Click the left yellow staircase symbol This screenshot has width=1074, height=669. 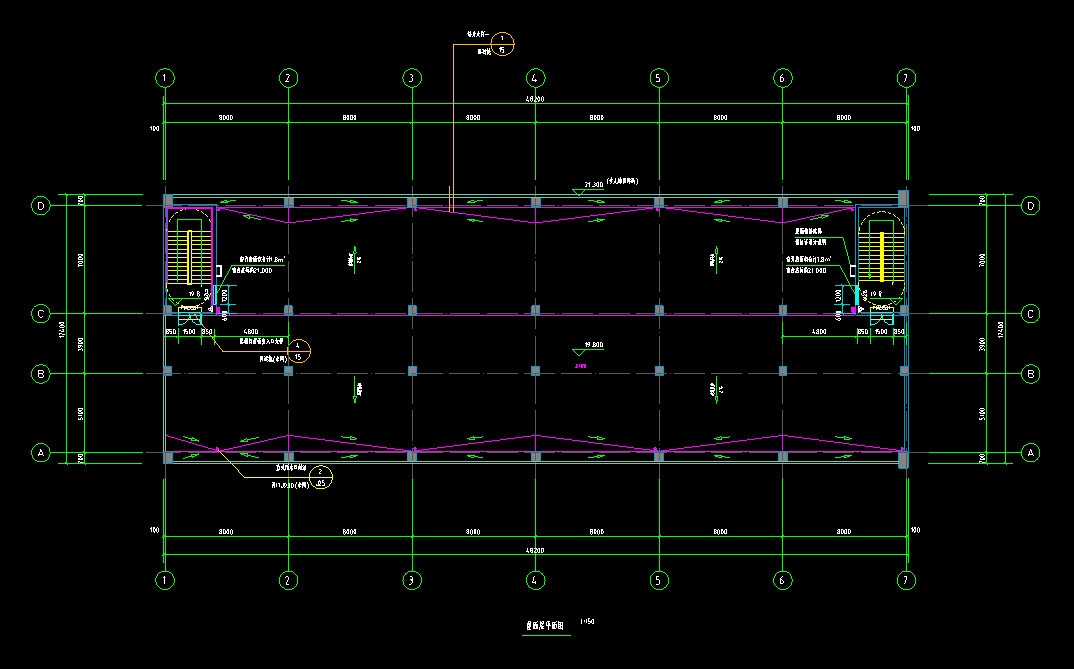click(189, 256)
